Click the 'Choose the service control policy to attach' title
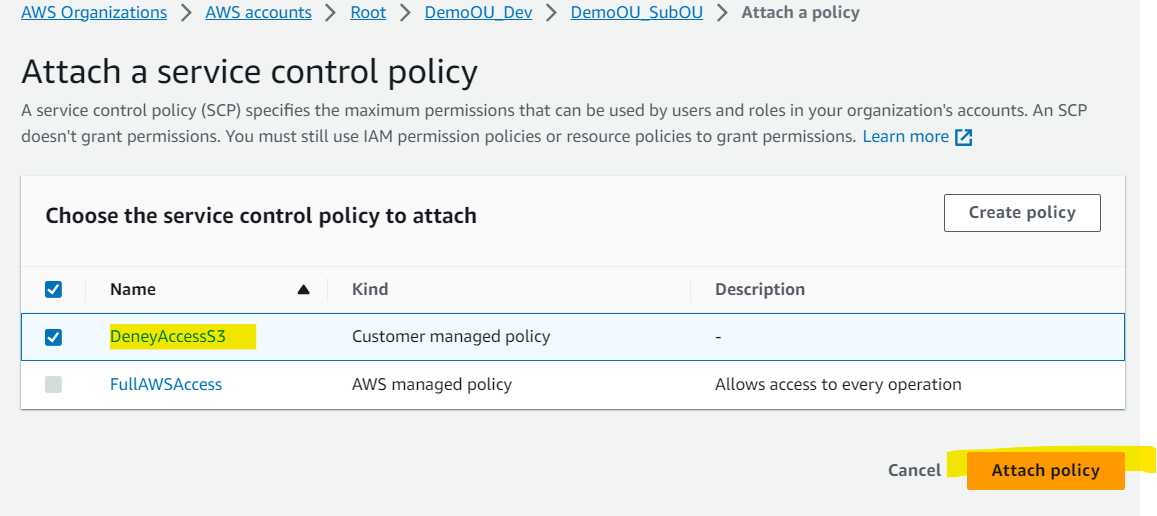This screenshot has height=516, width=1157. (261, 216)
